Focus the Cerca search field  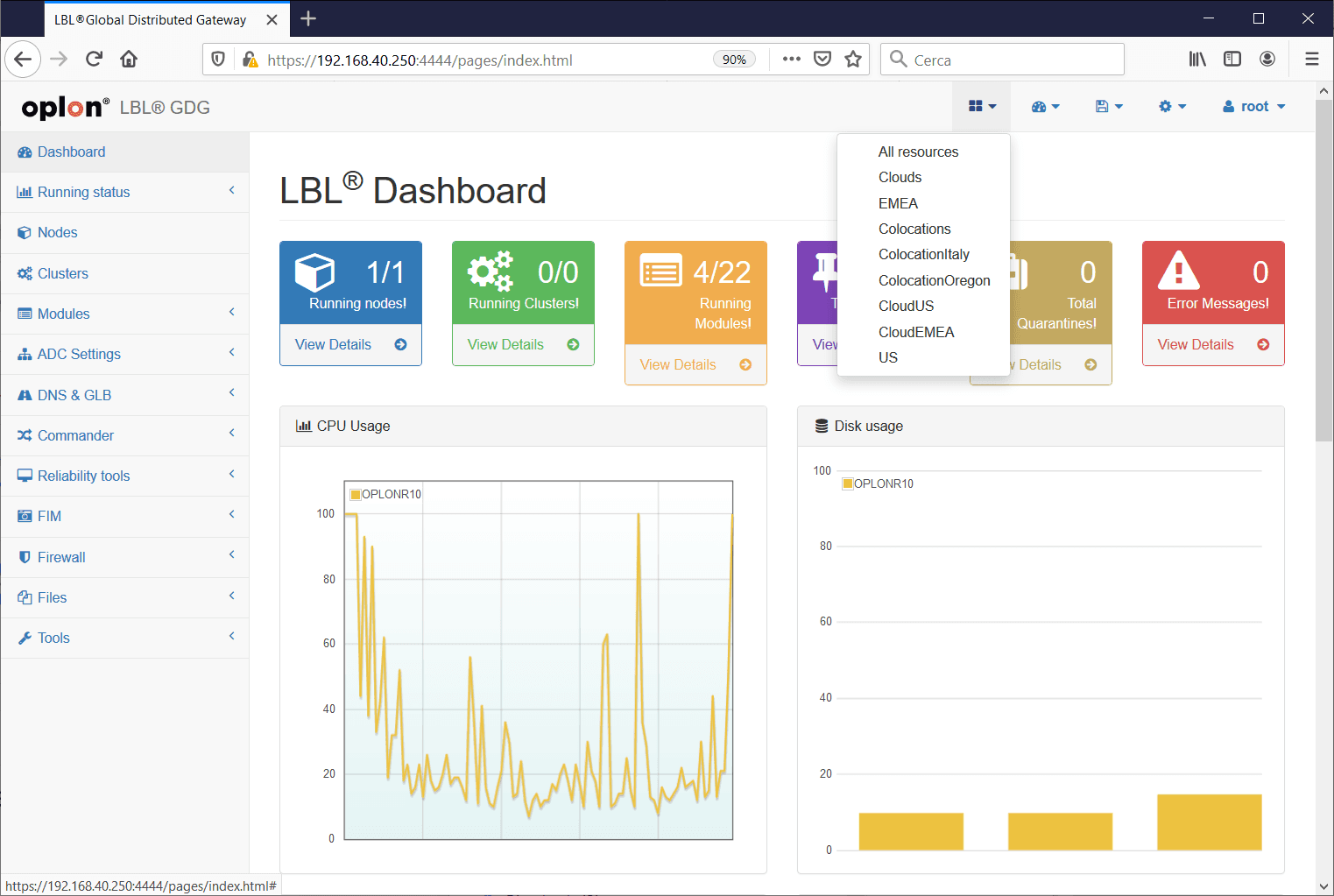tap(1003, 60)
